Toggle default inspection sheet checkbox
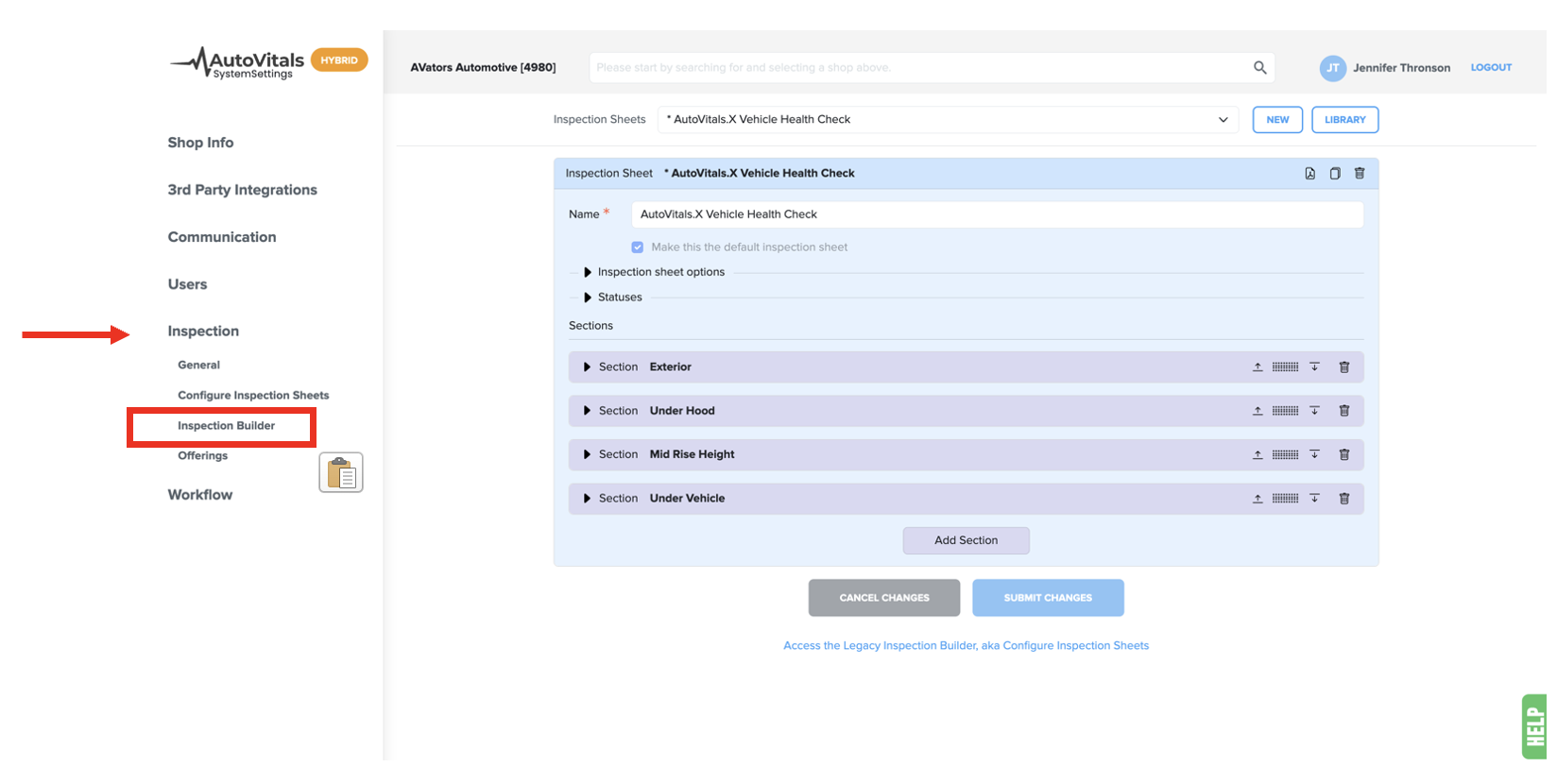This screenshot has width=1557, height=784. pyautogui.click(x=638, y=247)
